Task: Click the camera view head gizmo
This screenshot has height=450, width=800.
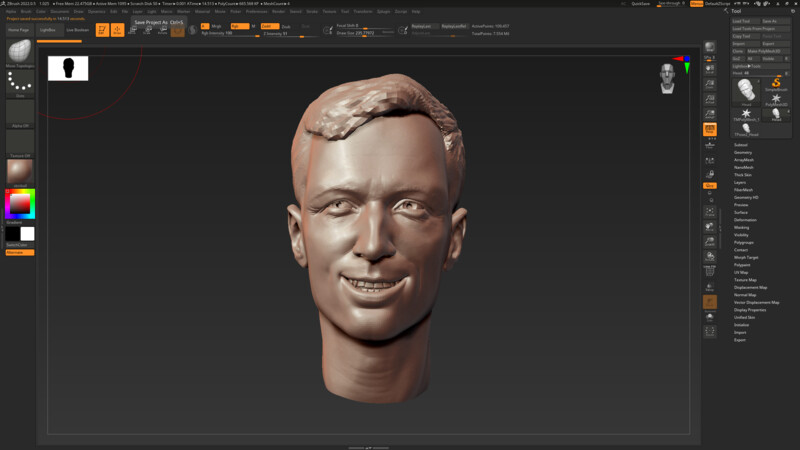Action: pyautogui.click(x=667, y=78)
